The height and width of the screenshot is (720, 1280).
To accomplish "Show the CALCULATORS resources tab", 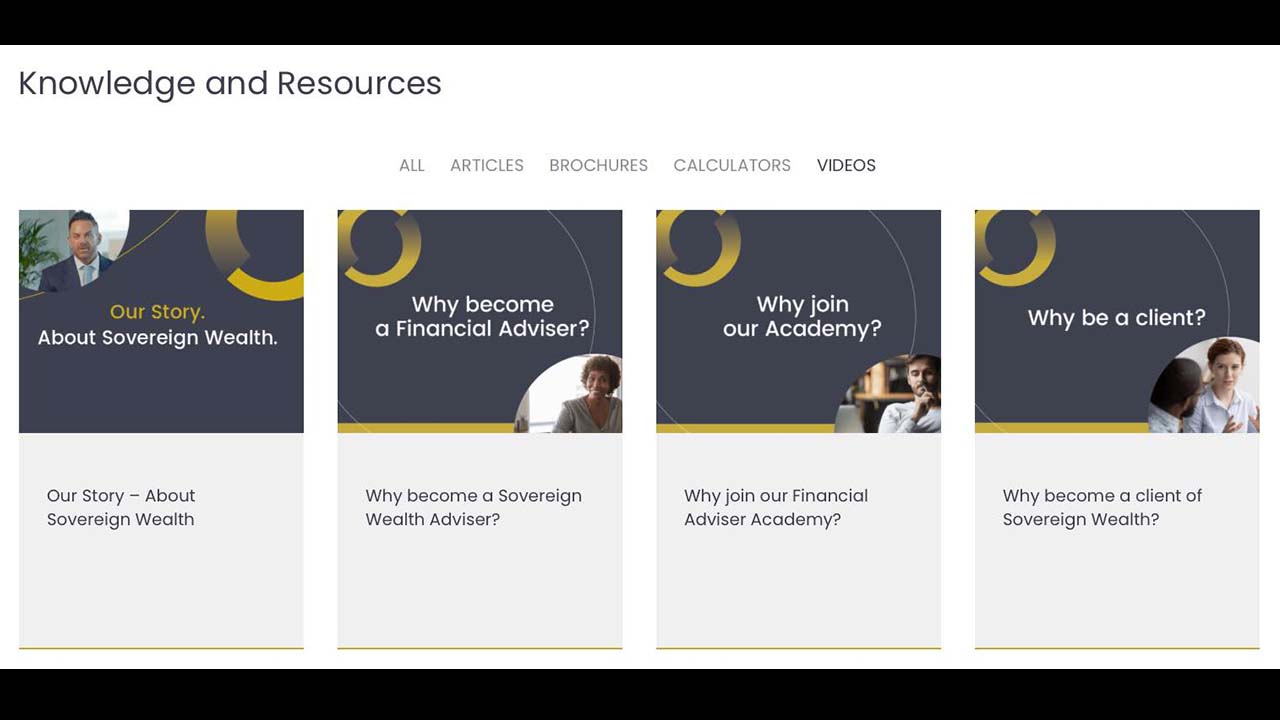I will 732,166.
